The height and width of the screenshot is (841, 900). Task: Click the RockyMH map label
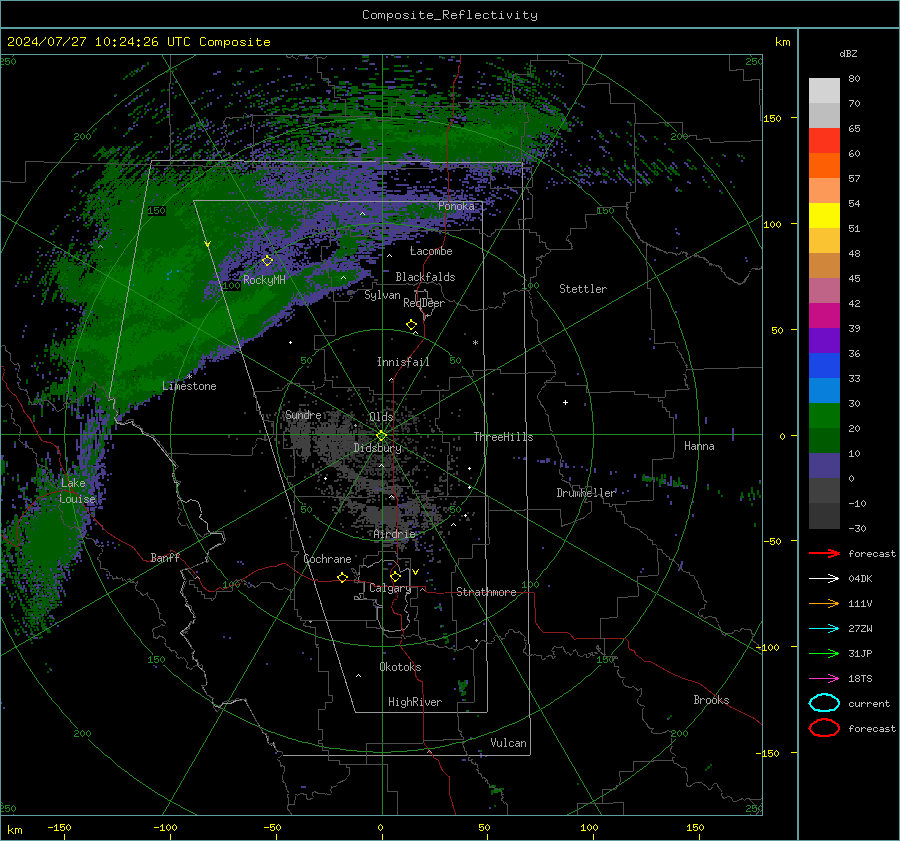point(264,280)
